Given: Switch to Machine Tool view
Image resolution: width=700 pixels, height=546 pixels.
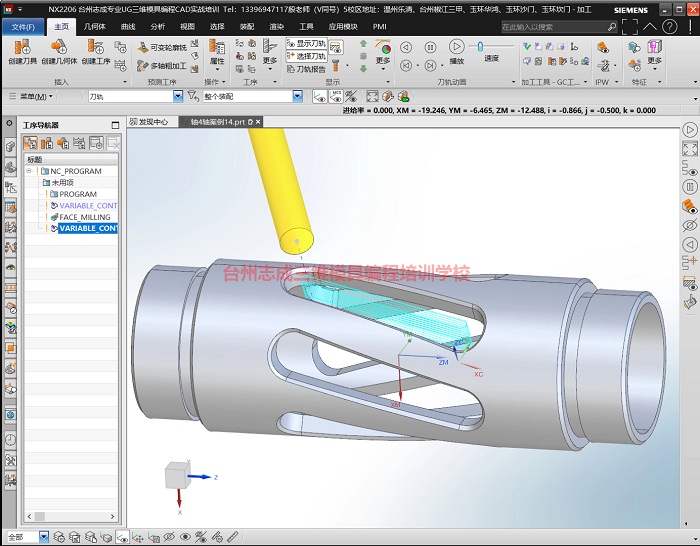Looking at the screenshot, I should [47, 143].
